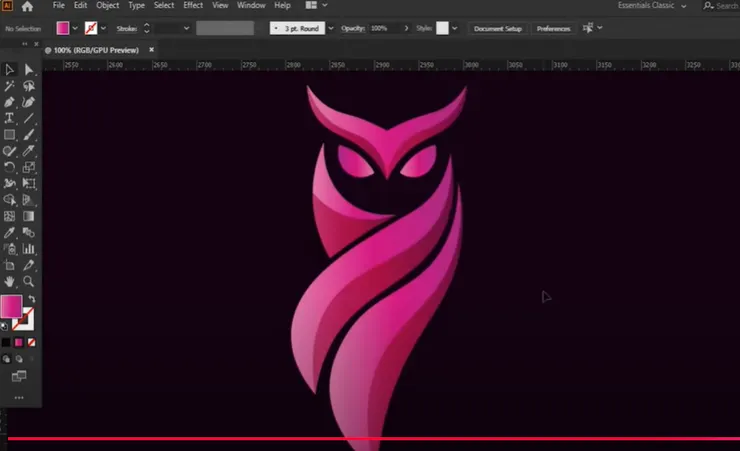The width and height of the screenshot is (740, 451).
Task: Choose the Slice tool
Action: 29,266
